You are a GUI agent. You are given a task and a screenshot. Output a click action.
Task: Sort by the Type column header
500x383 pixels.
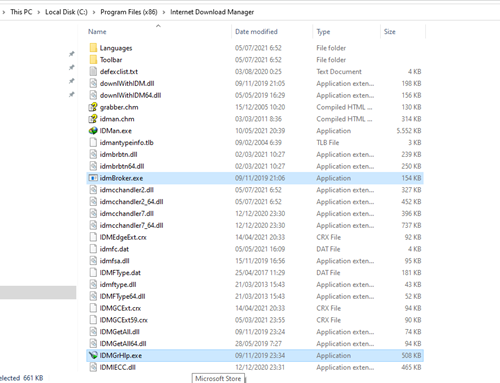(x=323, y=32)
